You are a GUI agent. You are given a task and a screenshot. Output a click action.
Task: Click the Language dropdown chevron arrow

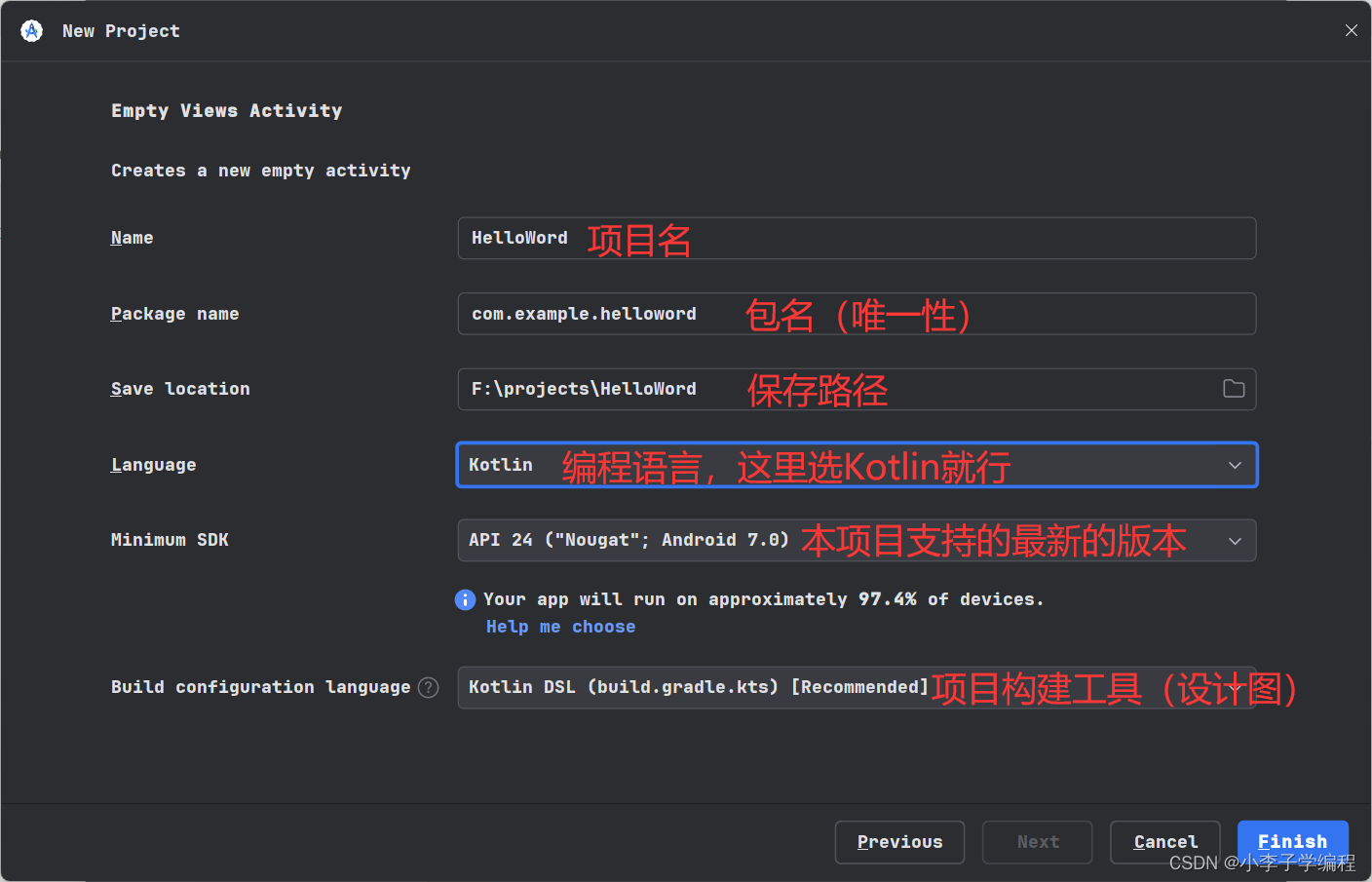click(1235, 465)
